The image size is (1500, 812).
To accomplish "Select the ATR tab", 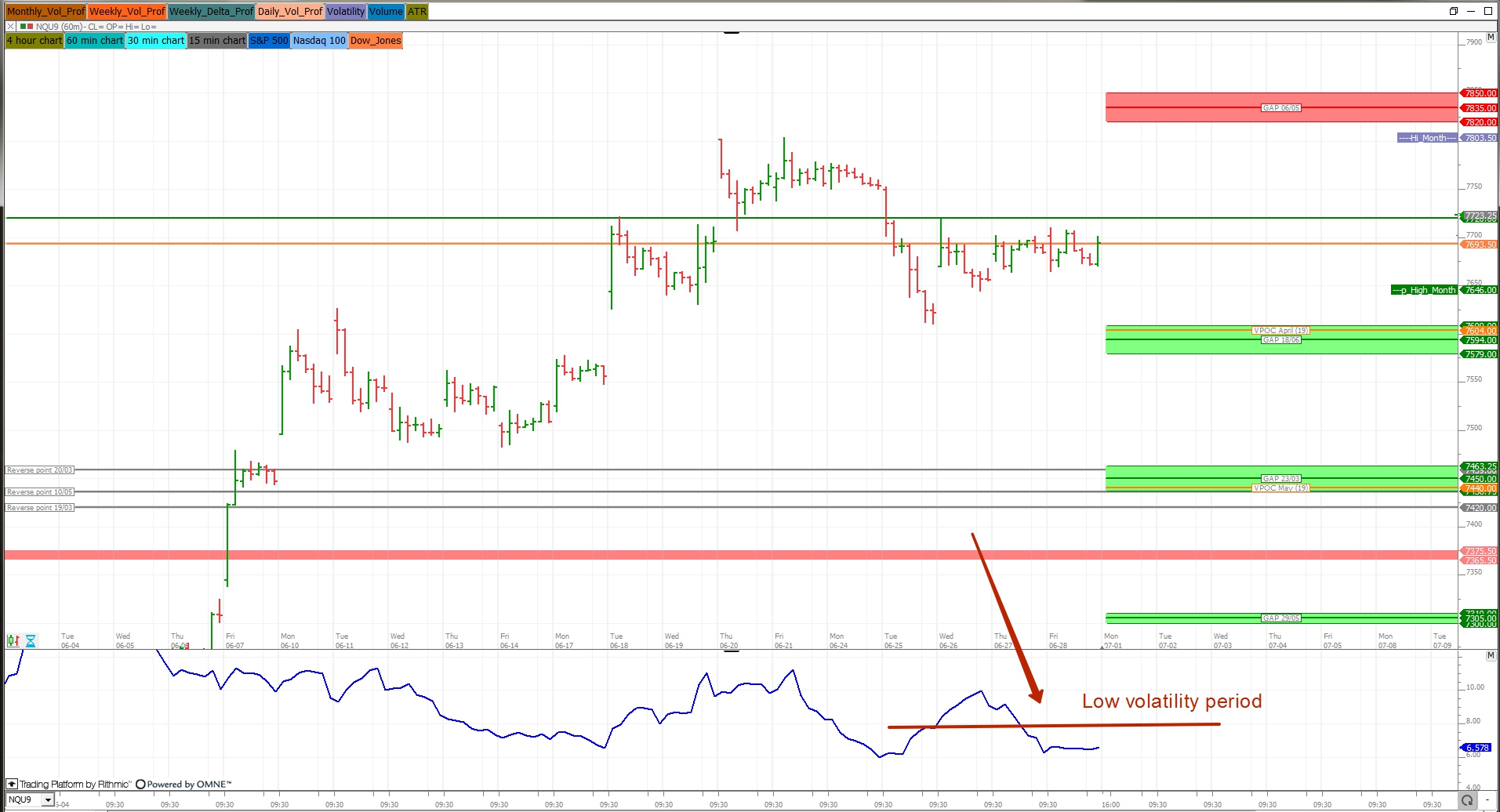I will [417, 12].
